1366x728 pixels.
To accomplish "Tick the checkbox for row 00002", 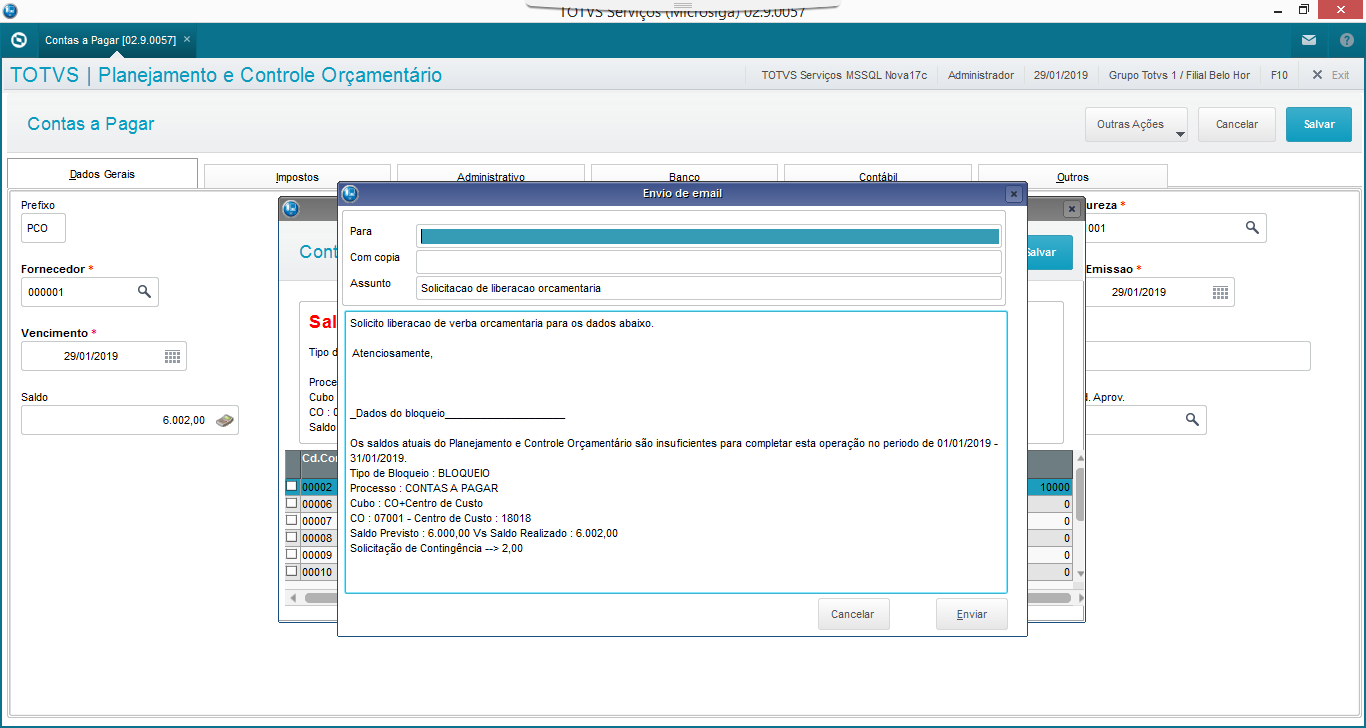I will [292, 486].
